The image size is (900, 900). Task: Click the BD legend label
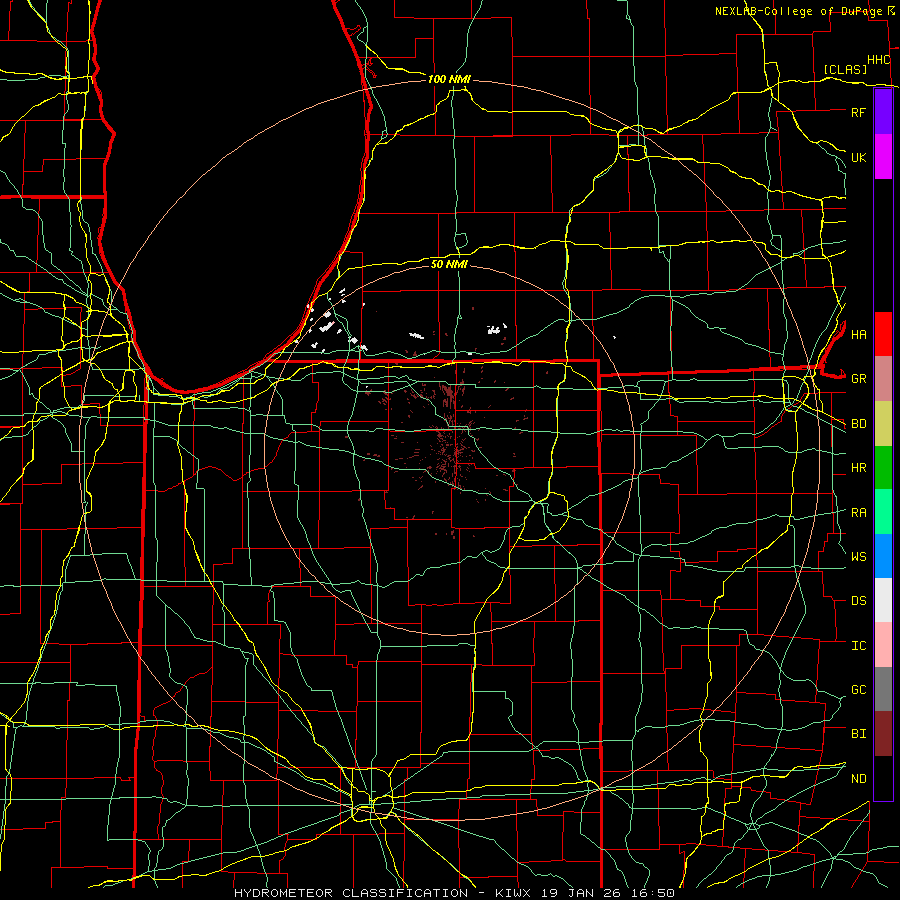(x=858, y=424)
